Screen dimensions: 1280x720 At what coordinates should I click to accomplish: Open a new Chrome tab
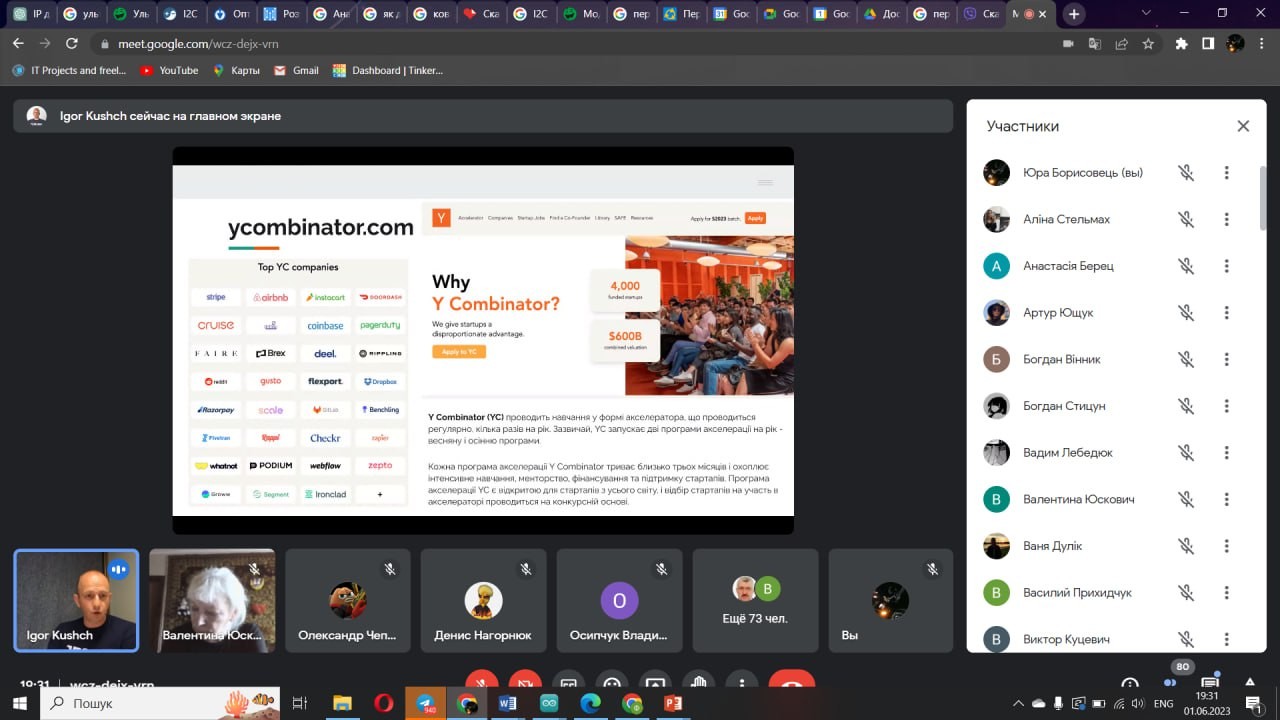[x=1074, y=14]
